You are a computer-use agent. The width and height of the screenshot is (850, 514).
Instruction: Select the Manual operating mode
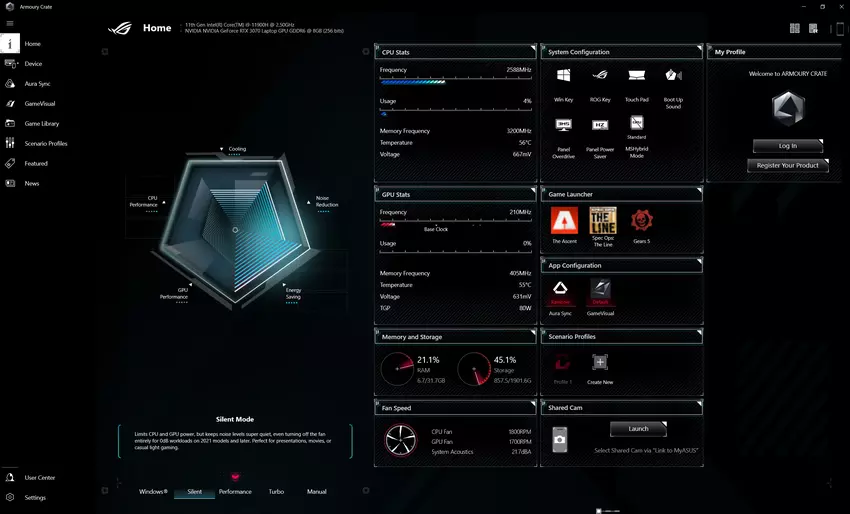click(316, 492)
